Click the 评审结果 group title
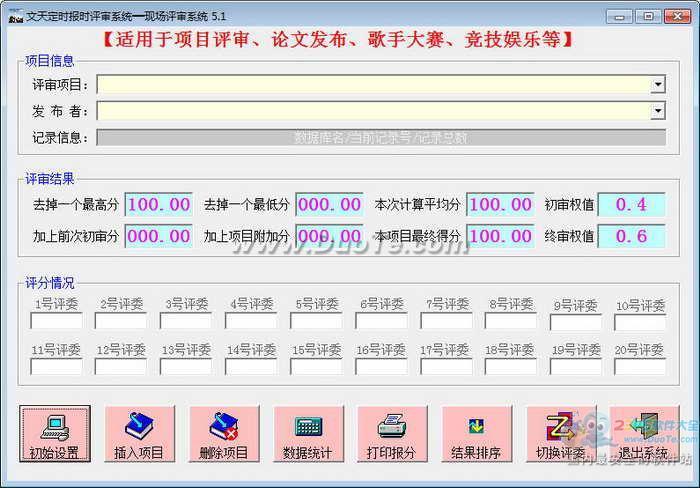700x488 pixels. pyautogui.click(x=50, y=179)
